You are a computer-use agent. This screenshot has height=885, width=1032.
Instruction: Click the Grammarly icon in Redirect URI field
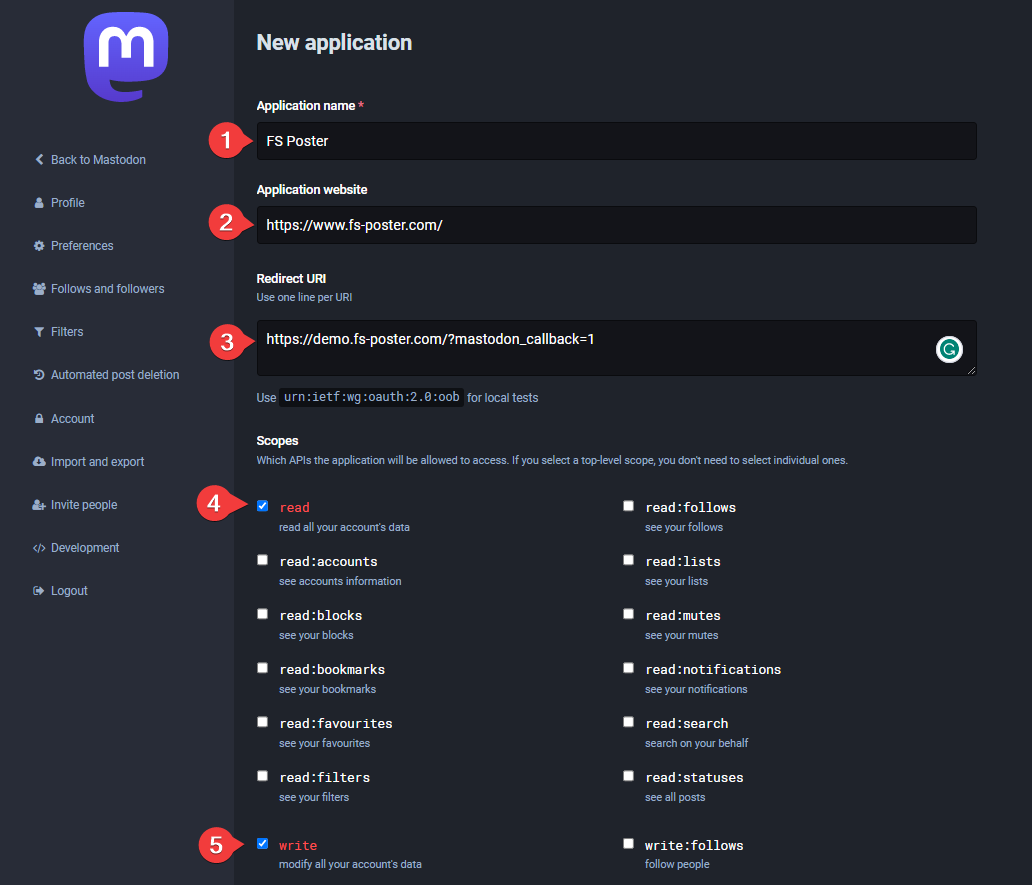[949, 349]
